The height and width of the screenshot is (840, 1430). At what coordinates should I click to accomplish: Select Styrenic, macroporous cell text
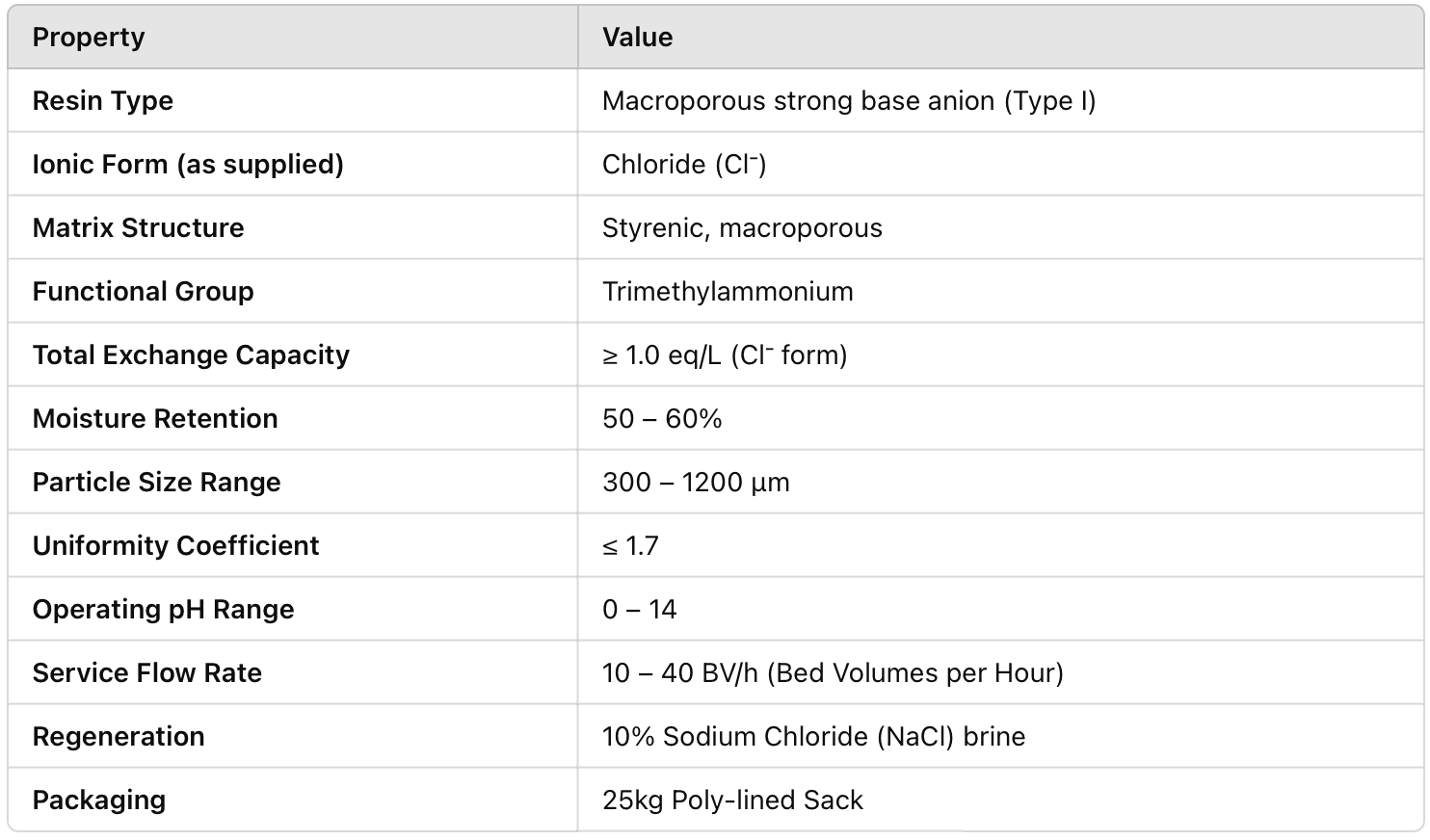click(x=742, y=228)
